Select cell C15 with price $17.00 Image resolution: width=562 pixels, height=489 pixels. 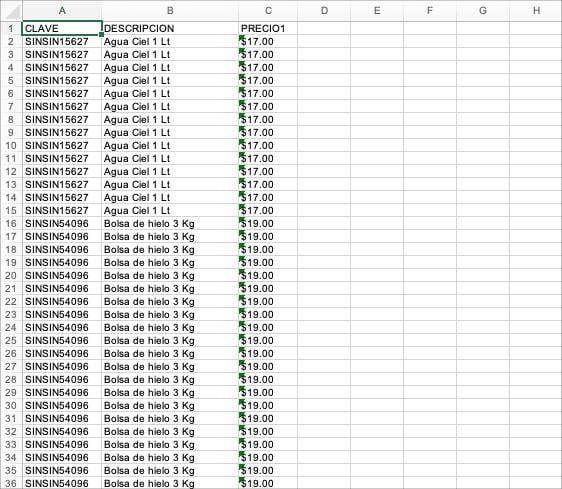point(268,210)
